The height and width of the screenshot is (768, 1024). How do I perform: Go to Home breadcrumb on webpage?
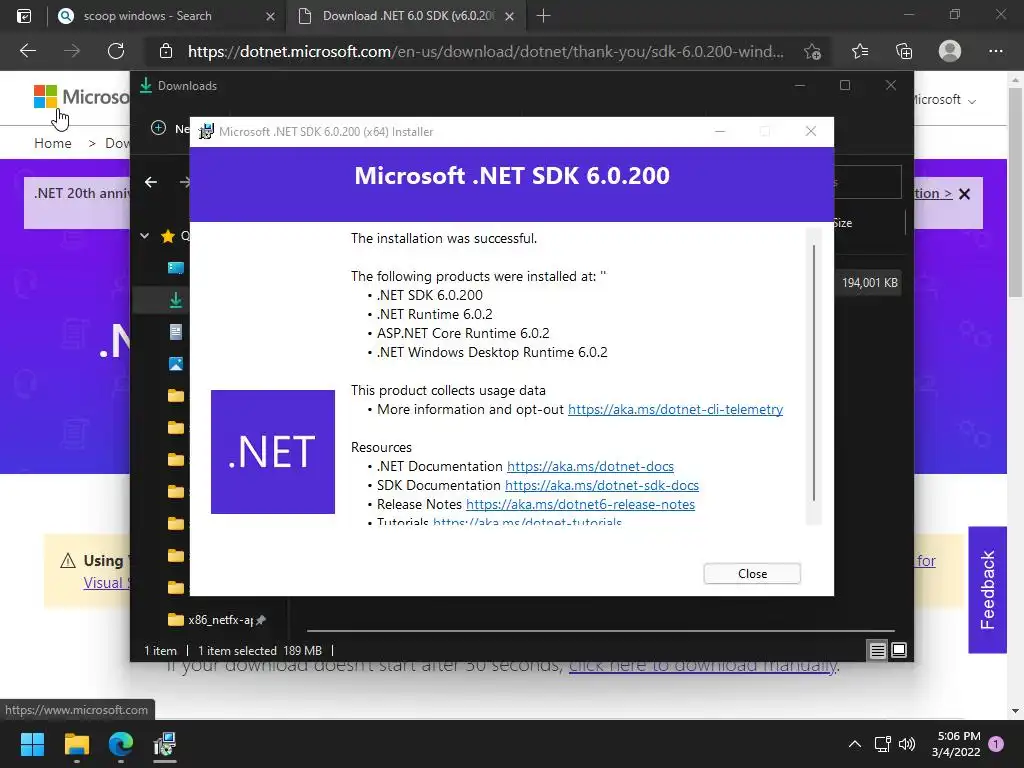pyautogui.click(x=53, y=143)
